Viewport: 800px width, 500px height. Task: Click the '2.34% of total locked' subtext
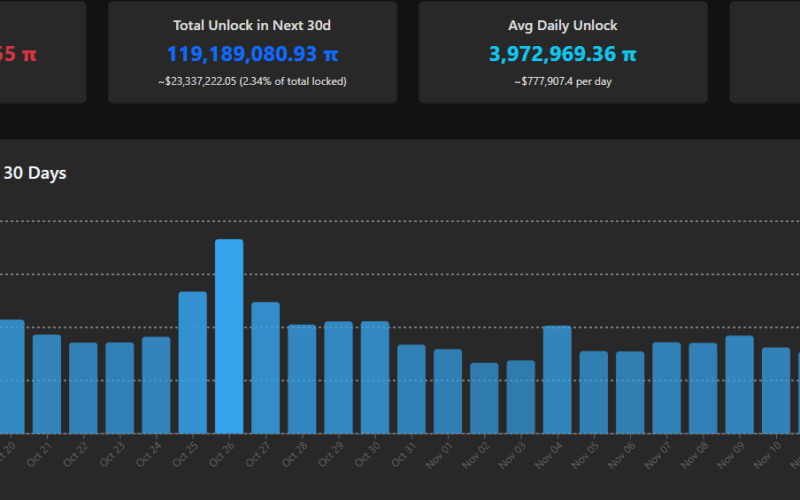pos(293,81)
